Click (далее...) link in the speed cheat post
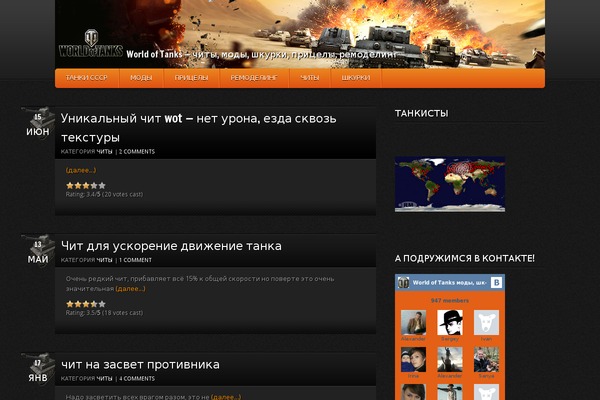Image resolution: width=600 pixels, height=400 pixels. 130,289
